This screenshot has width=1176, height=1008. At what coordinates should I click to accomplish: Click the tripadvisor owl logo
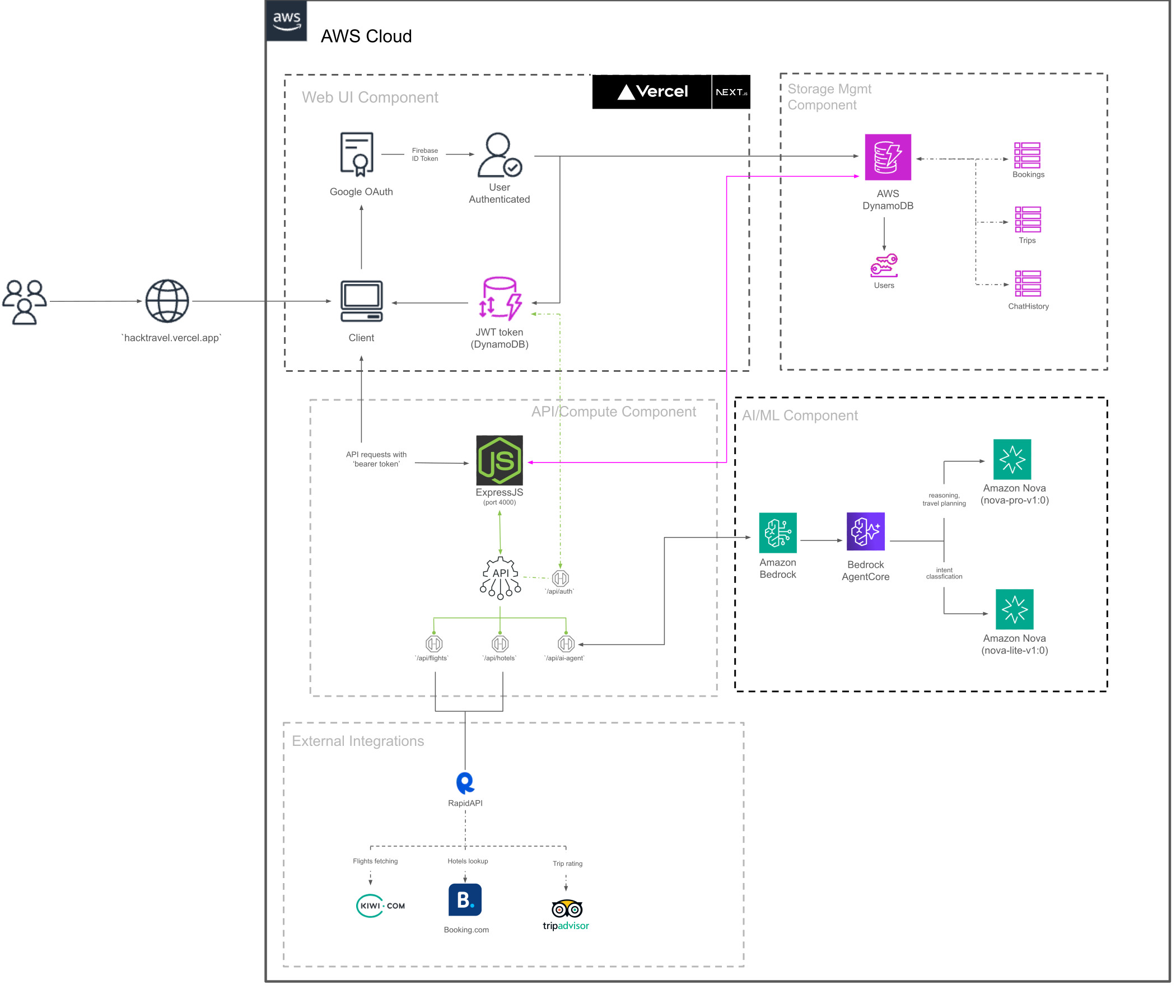(x=566, y=909)
